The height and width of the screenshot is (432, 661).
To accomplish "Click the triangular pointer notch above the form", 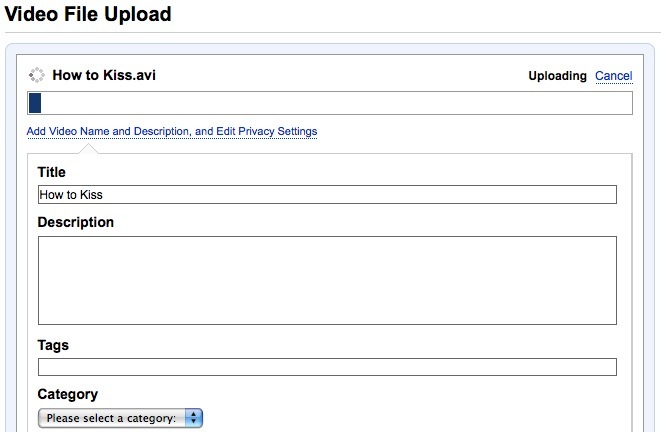I will point(88,149).
